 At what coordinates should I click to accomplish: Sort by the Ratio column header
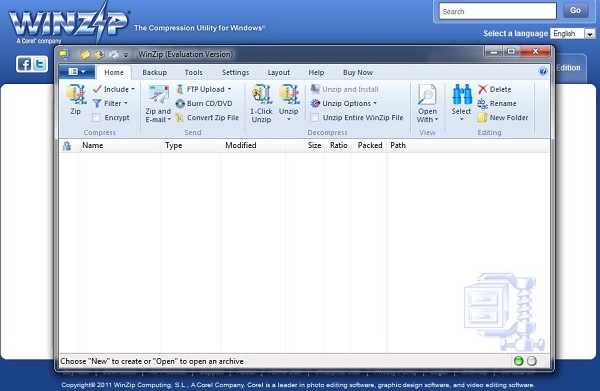point(338,145)
